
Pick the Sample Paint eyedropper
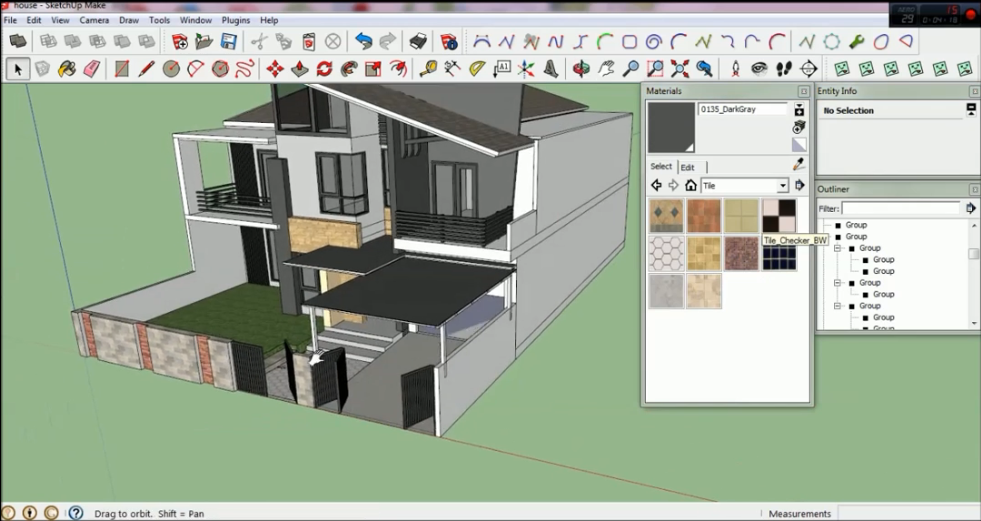(799, 165)
